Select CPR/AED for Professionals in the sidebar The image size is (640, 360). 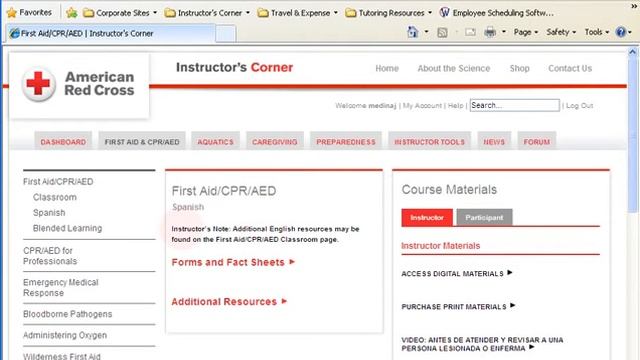point(50,256)
